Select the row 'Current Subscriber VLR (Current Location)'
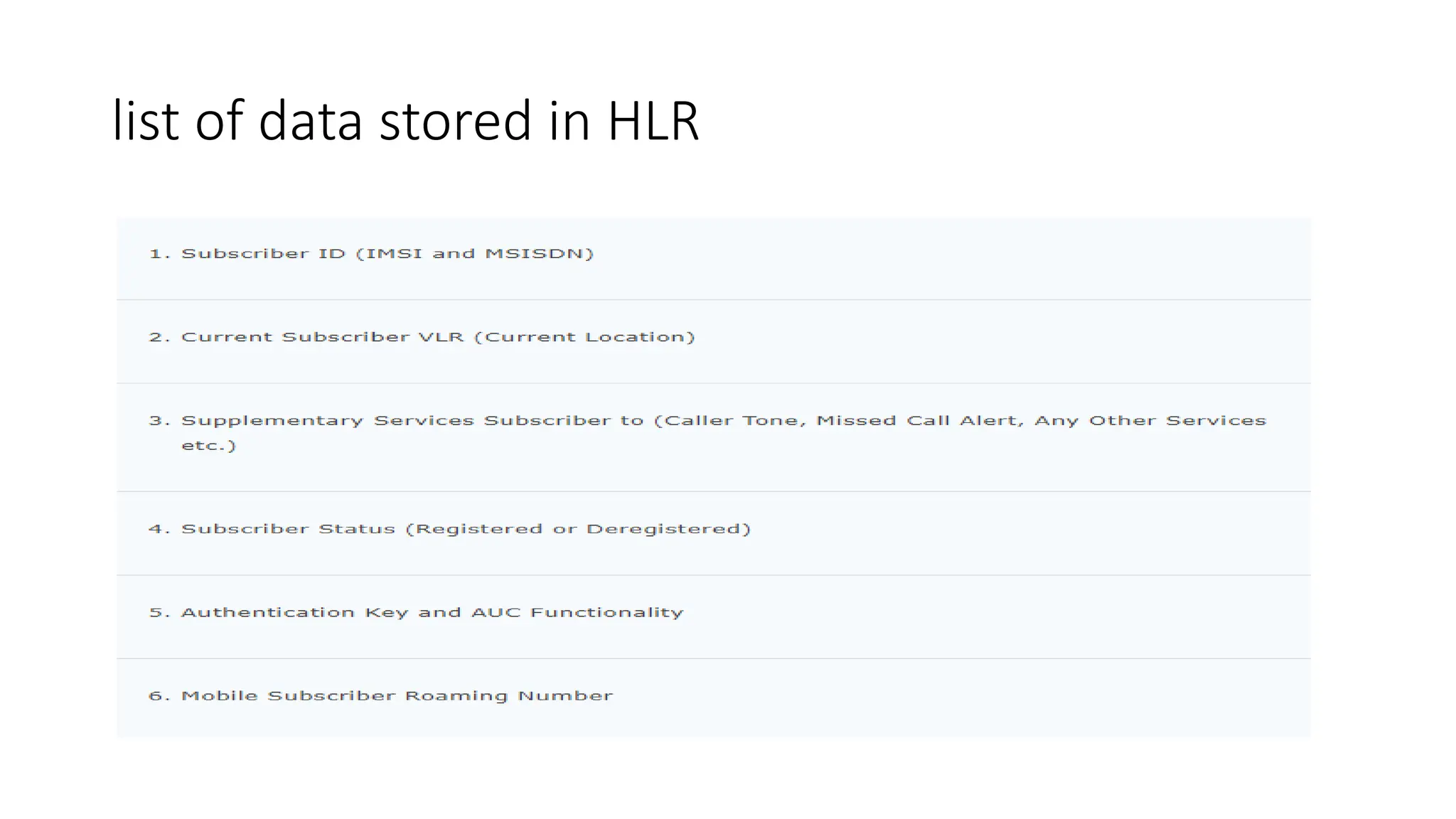This screenshot has height=819, width=1456. click(713, 342)
